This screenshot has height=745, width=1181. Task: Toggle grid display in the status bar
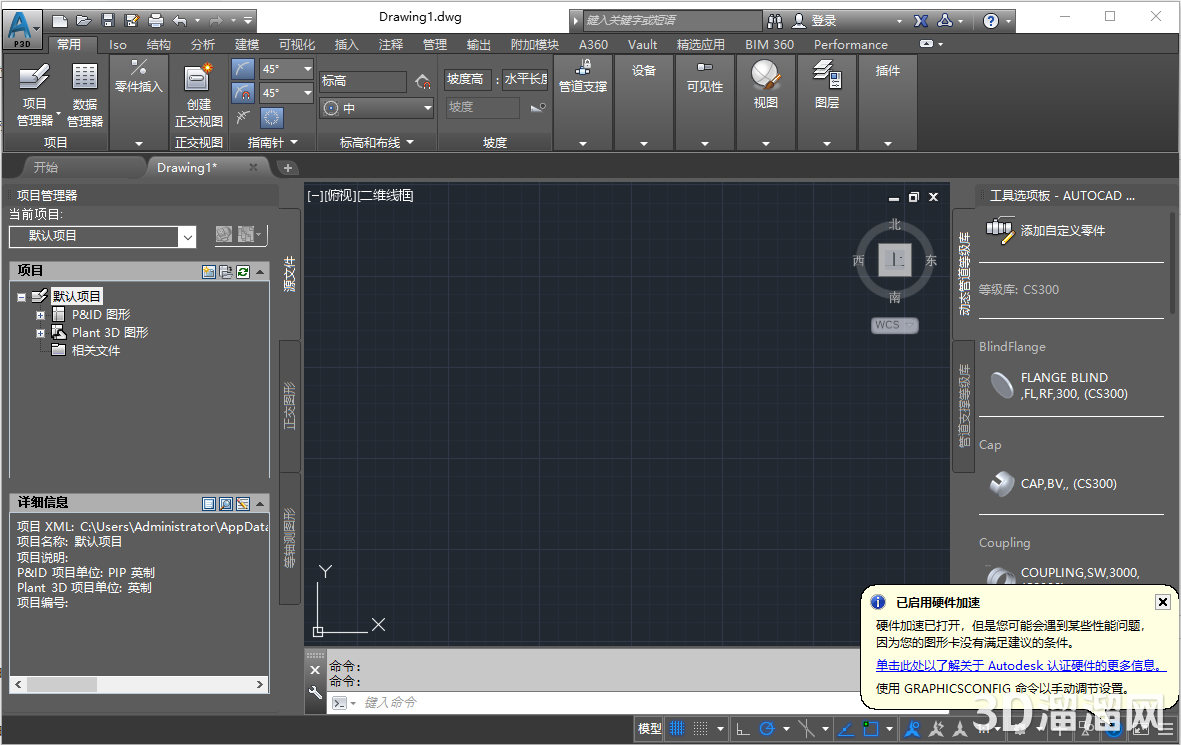[676, 729]
